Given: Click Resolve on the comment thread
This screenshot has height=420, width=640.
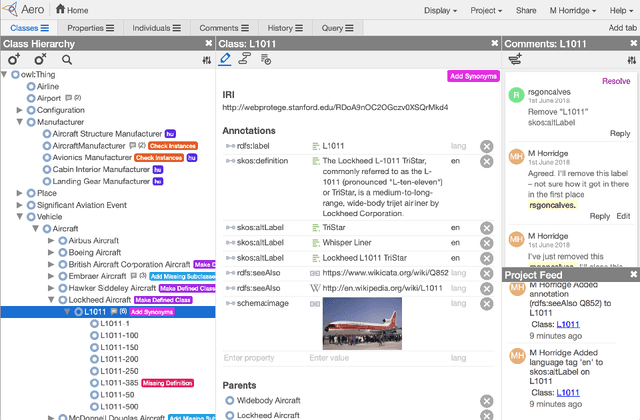Looking at the screenshot, I should point(616,81).
